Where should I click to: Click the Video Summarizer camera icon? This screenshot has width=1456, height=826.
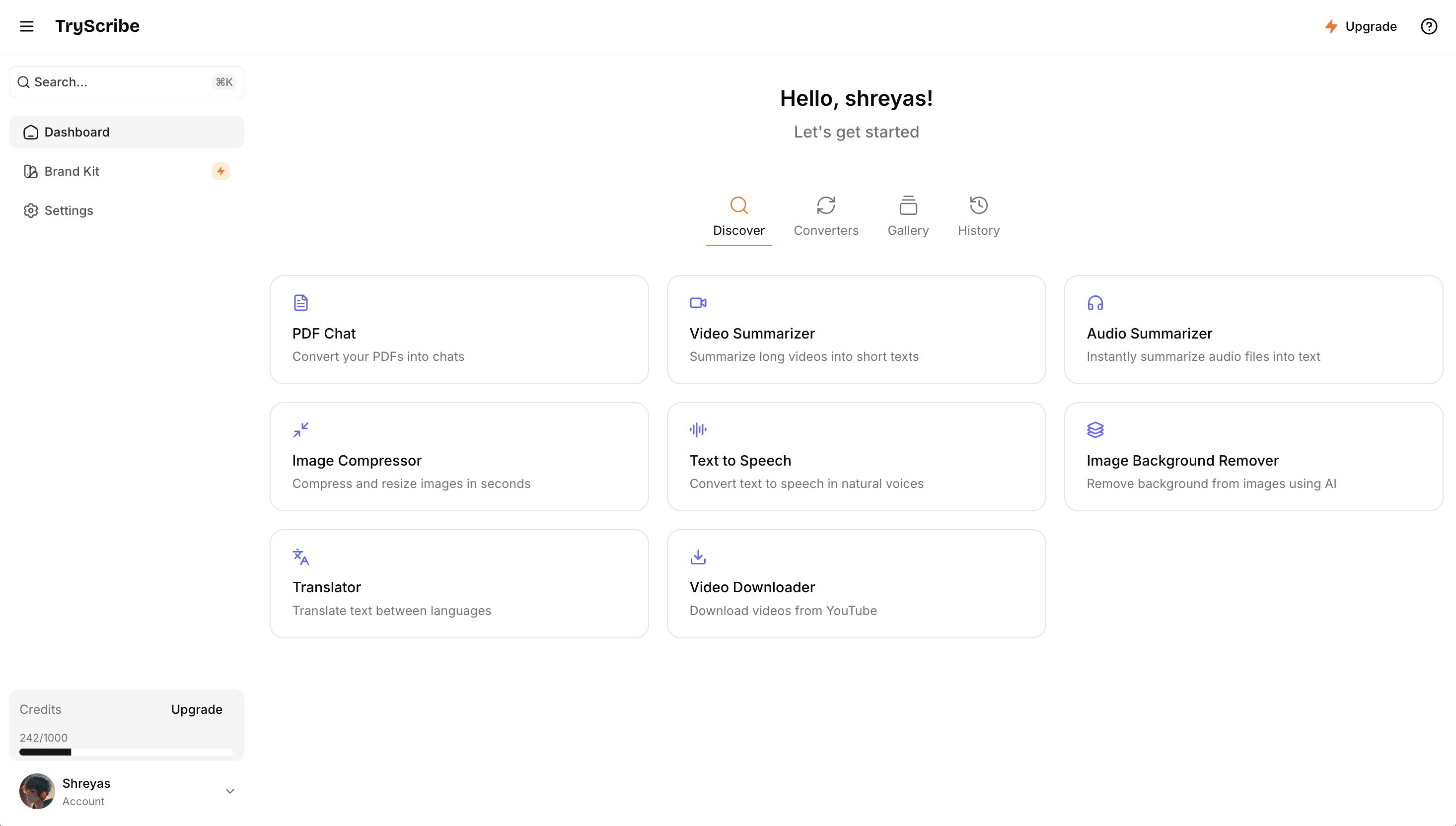point(698,302)
